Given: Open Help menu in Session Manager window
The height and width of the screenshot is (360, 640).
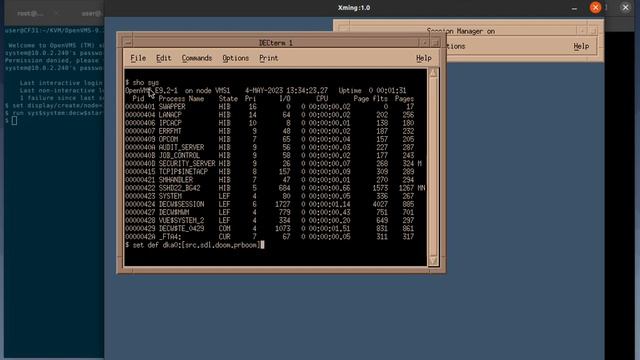Looking at the screenshot, I should [581, 46].
